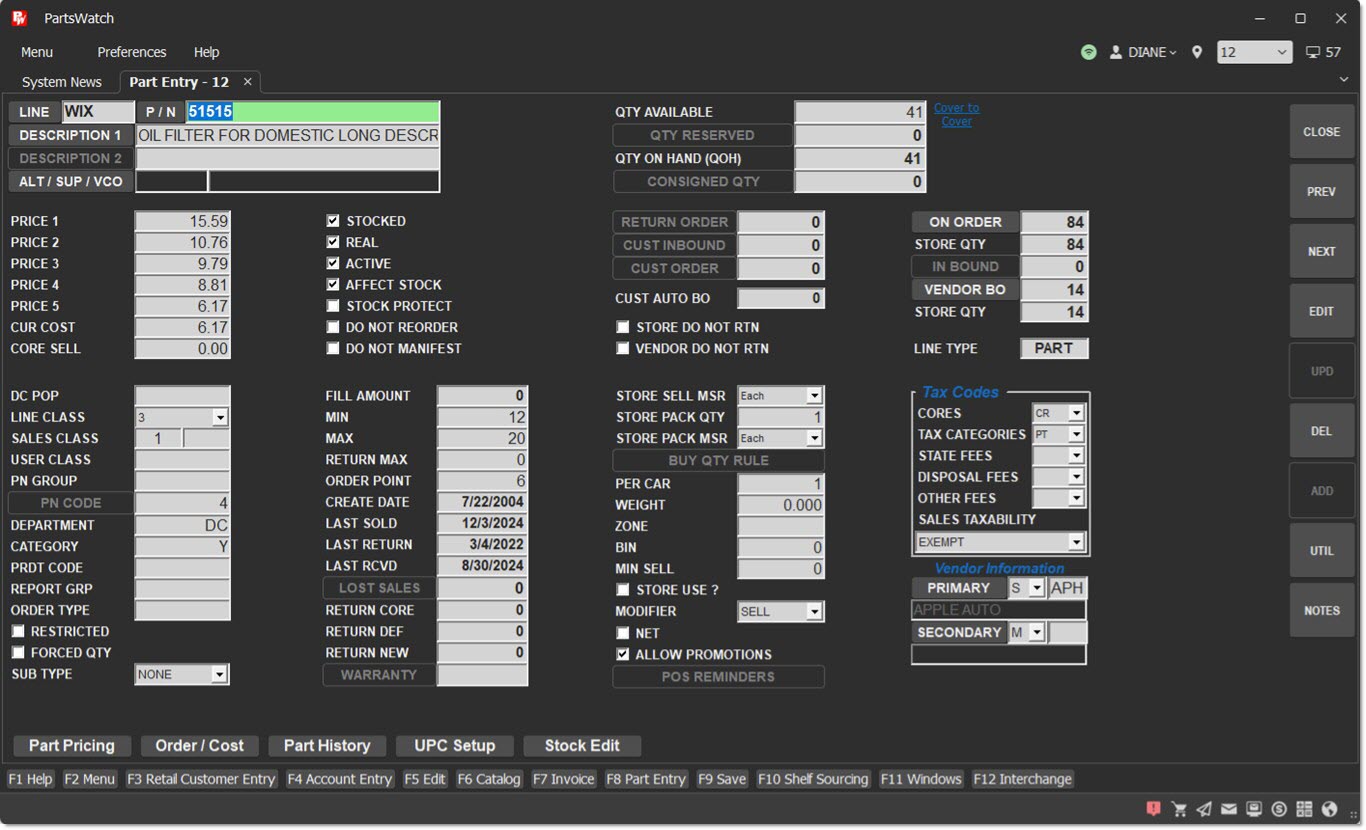The image size is (1366, 830).
Task: Click the red alert notification icon
Action: click(1154, 809)
